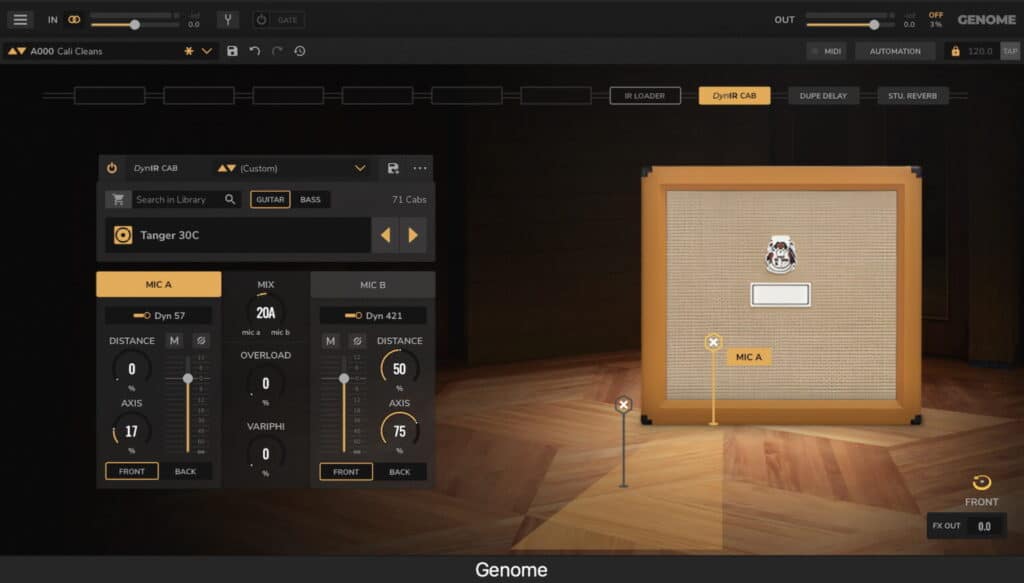Toggle the stereo input link icon
This screenshot has width=1024, height=583.
pyautogui.click(x=74, y=20)
